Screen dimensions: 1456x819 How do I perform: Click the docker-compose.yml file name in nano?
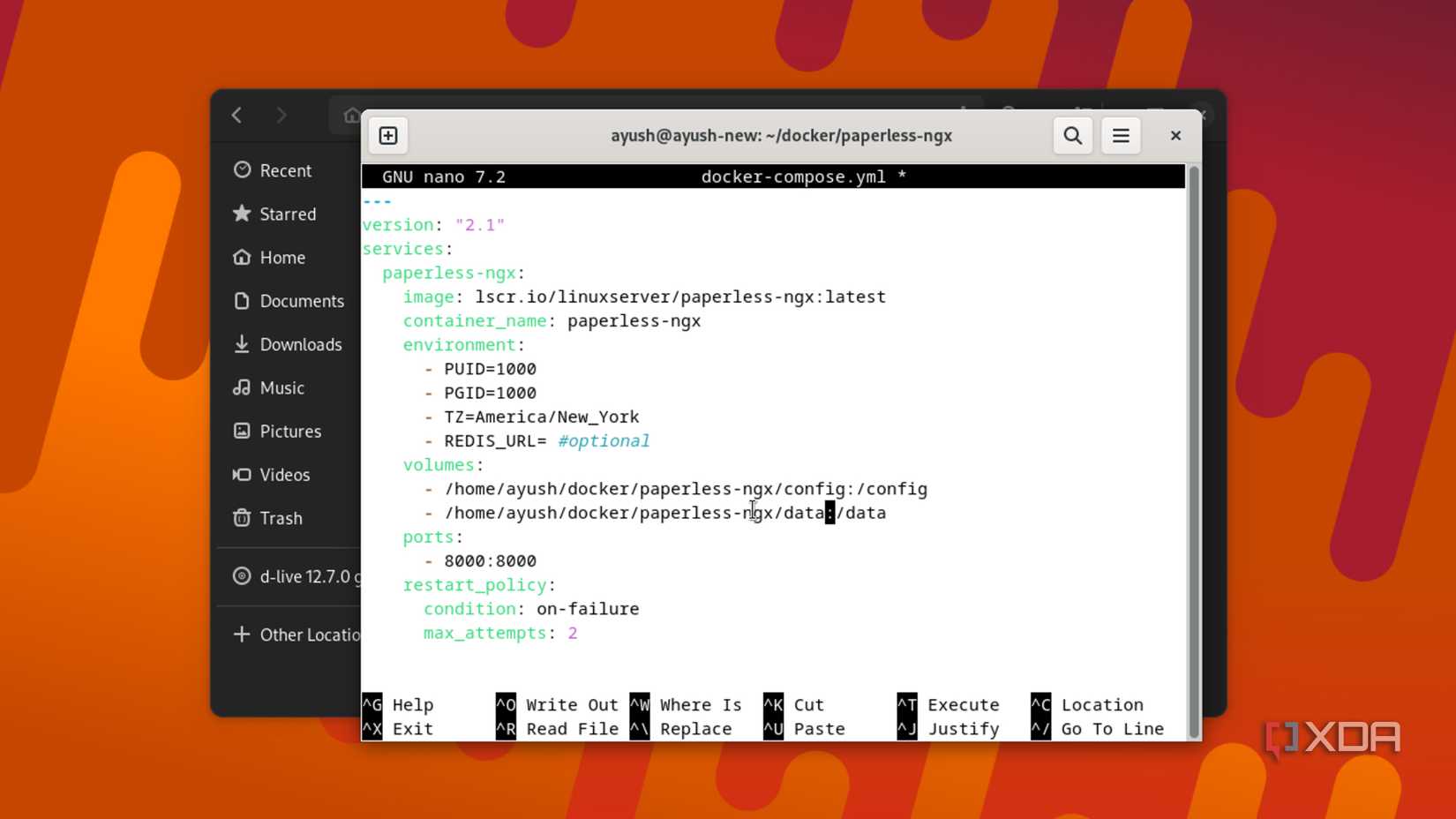tap(793, 177)
